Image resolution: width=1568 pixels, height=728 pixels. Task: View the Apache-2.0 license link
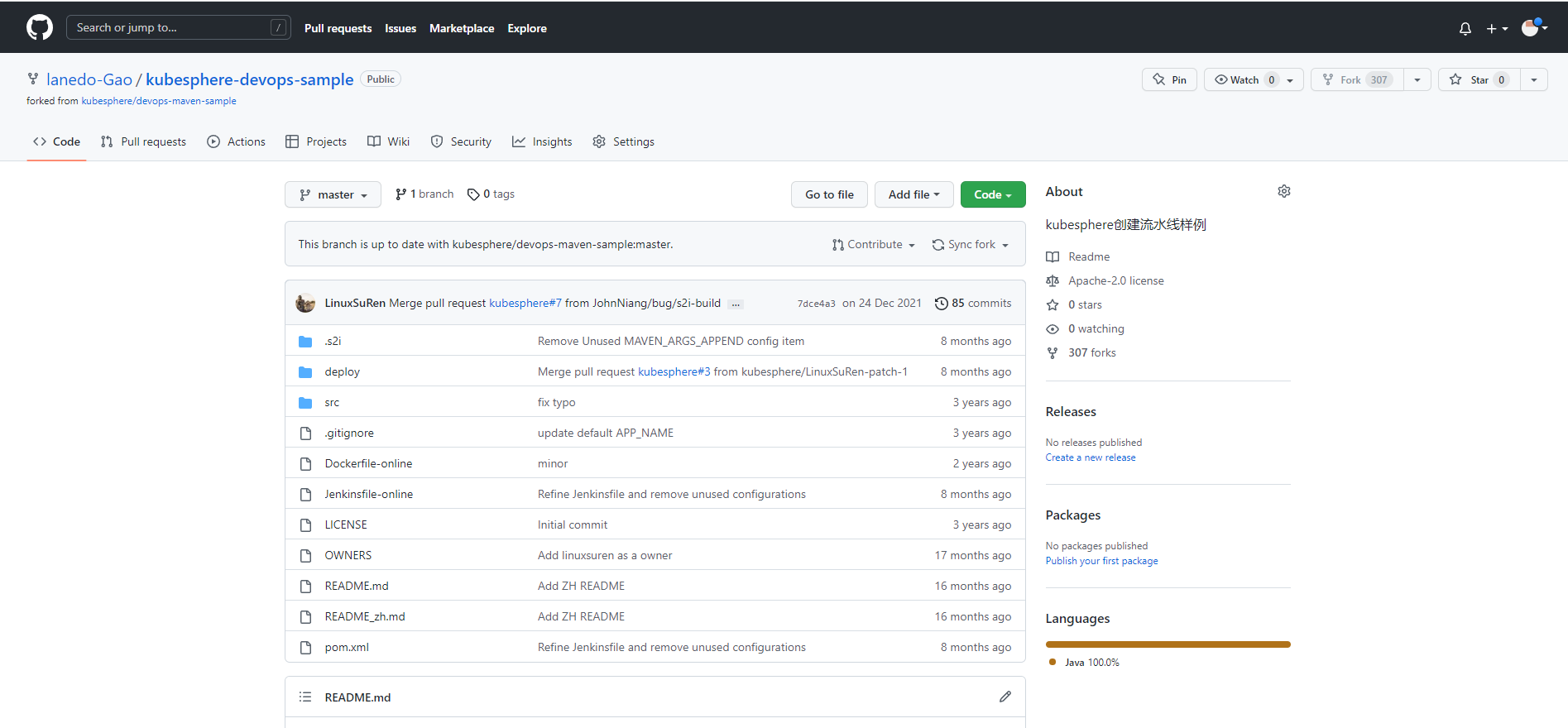tap(1105, 280)
